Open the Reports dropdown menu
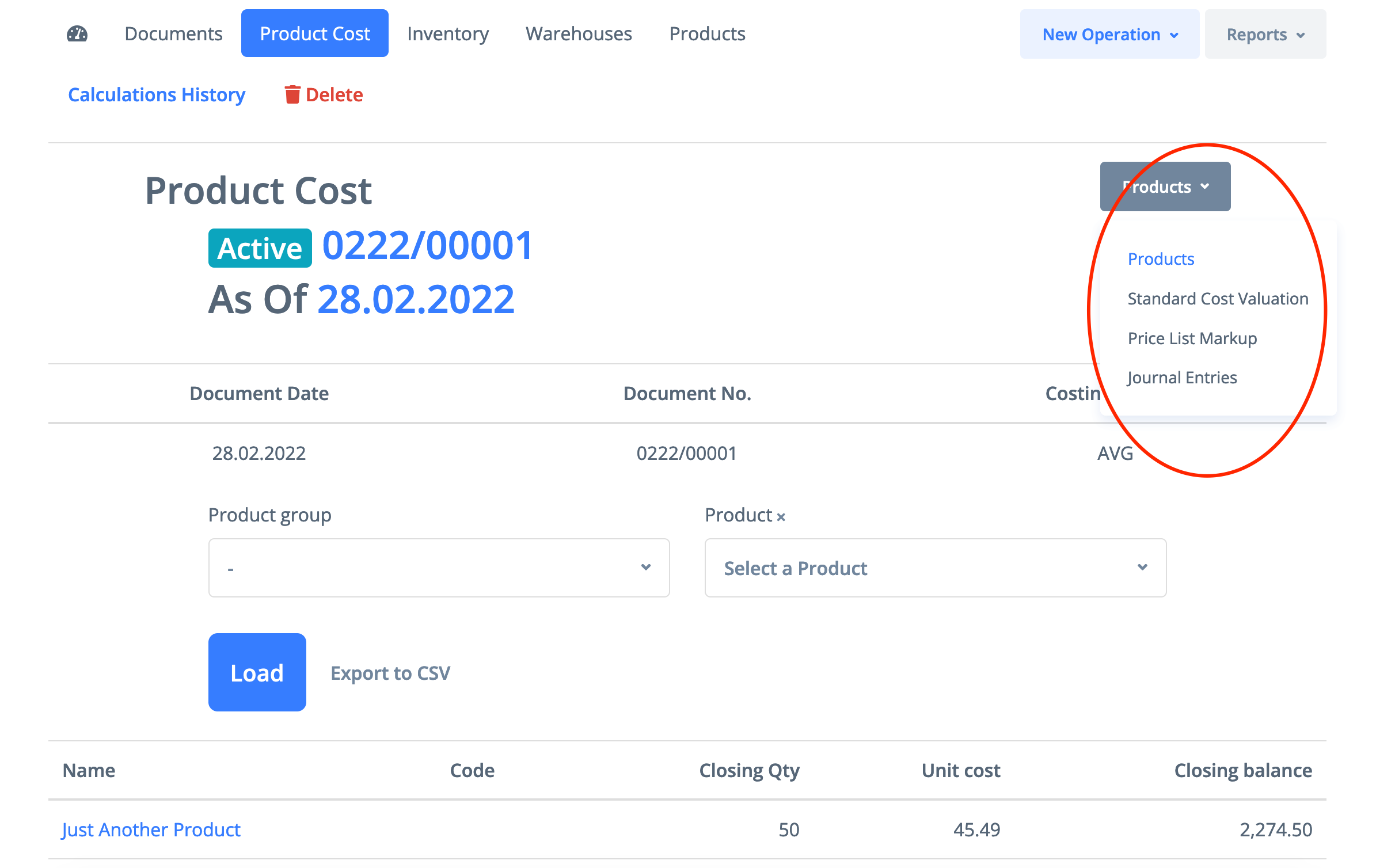Screen dimensions: 1376x868 coord(1264,35)
